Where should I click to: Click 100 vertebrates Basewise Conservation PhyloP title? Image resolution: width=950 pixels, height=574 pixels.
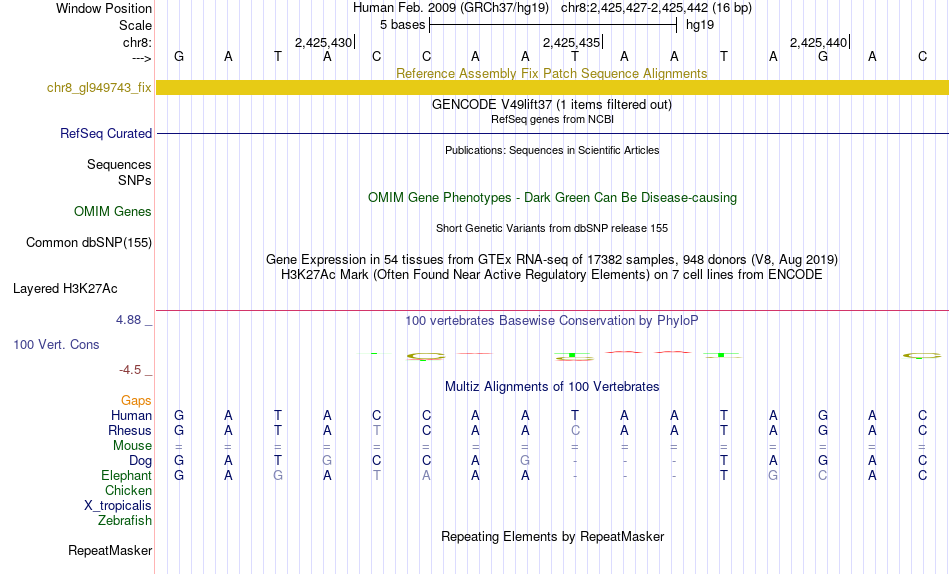pos(552,321)
